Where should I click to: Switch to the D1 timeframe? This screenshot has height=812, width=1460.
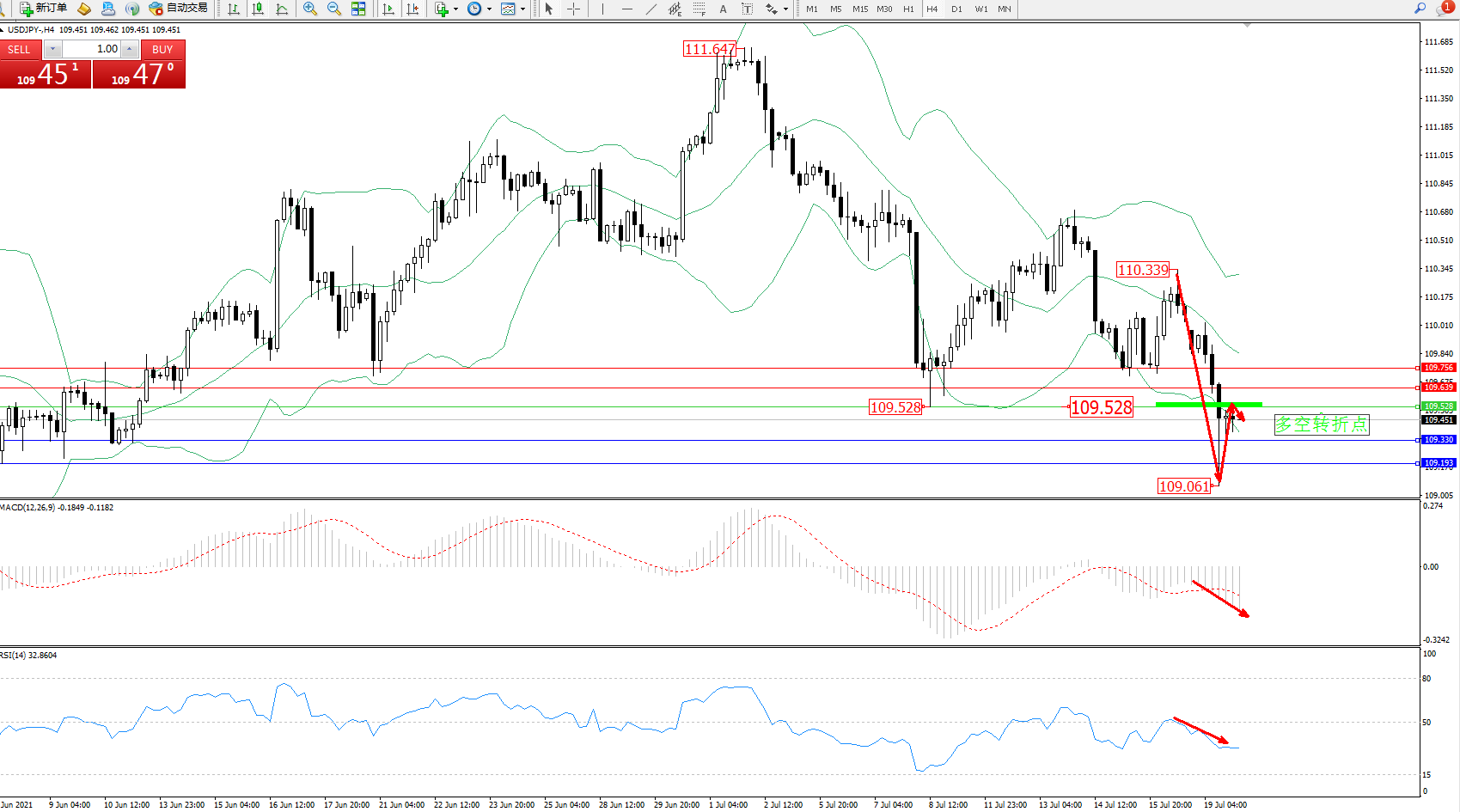[956, 9]
